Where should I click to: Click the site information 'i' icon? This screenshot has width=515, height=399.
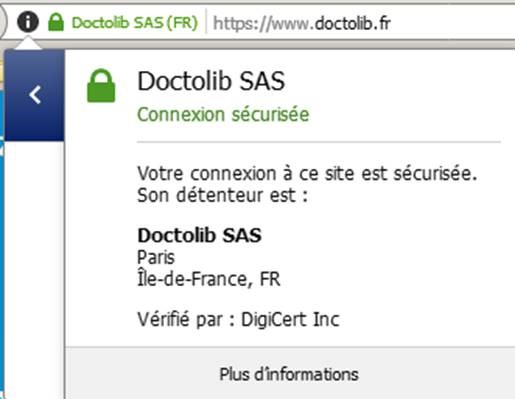[x=28, y=22]
